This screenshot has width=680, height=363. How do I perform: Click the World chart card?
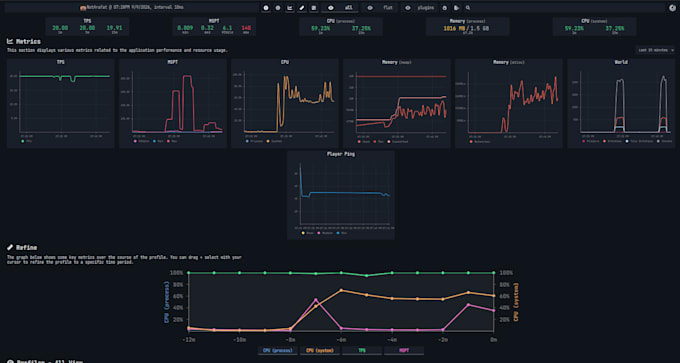(621, 103)
